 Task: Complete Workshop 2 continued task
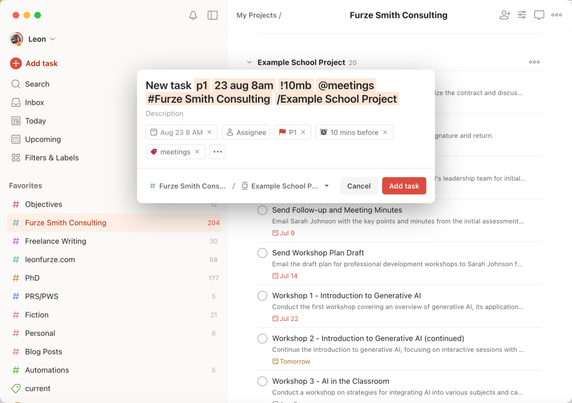pos(262,338)
